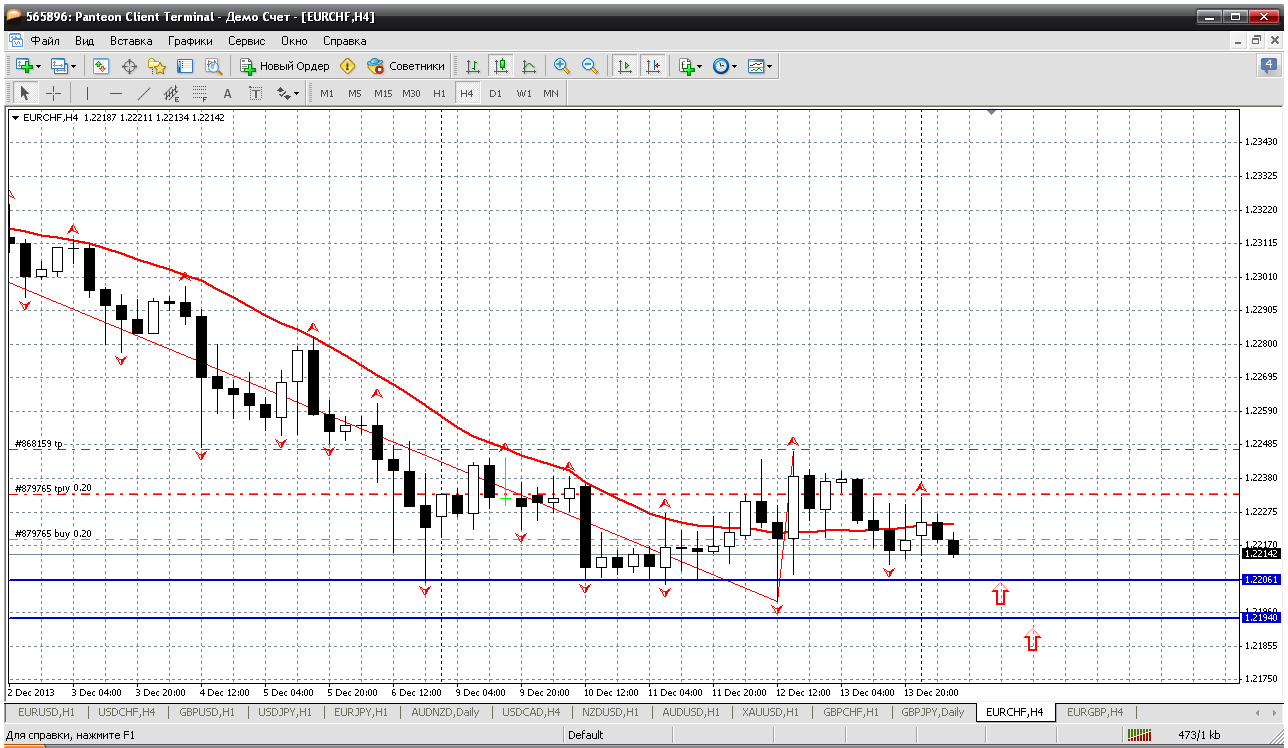Open the Вставка menu
Viewport: 1288px width, 748px height.
[131, 41]
